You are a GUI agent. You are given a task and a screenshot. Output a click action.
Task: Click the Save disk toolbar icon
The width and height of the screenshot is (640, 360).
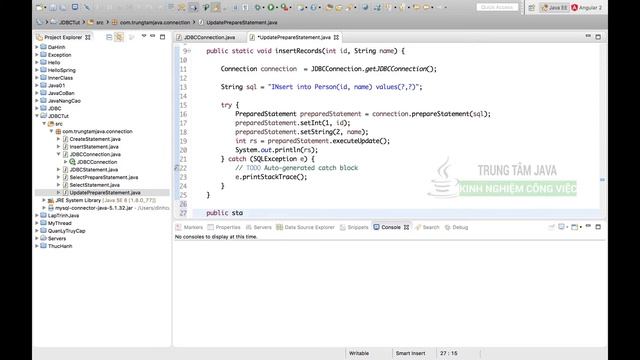[x=53, y=7]
